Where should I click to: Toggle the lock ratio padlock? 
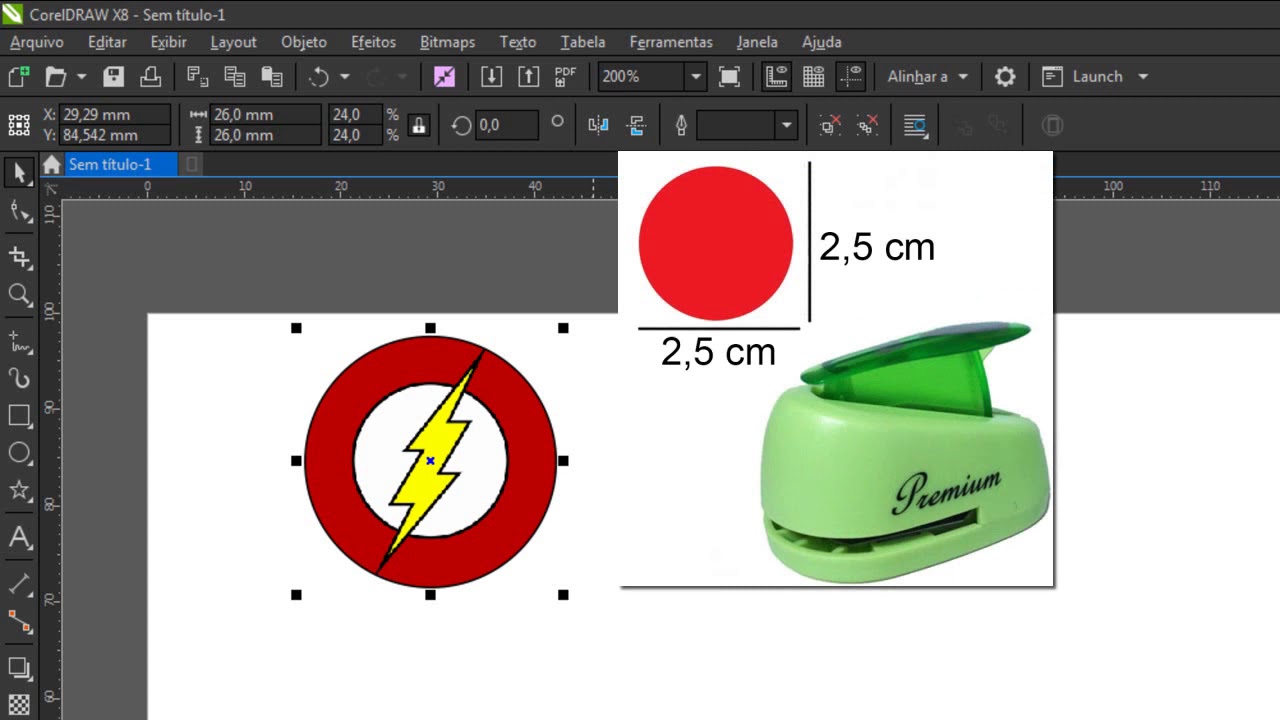point(419,125)
